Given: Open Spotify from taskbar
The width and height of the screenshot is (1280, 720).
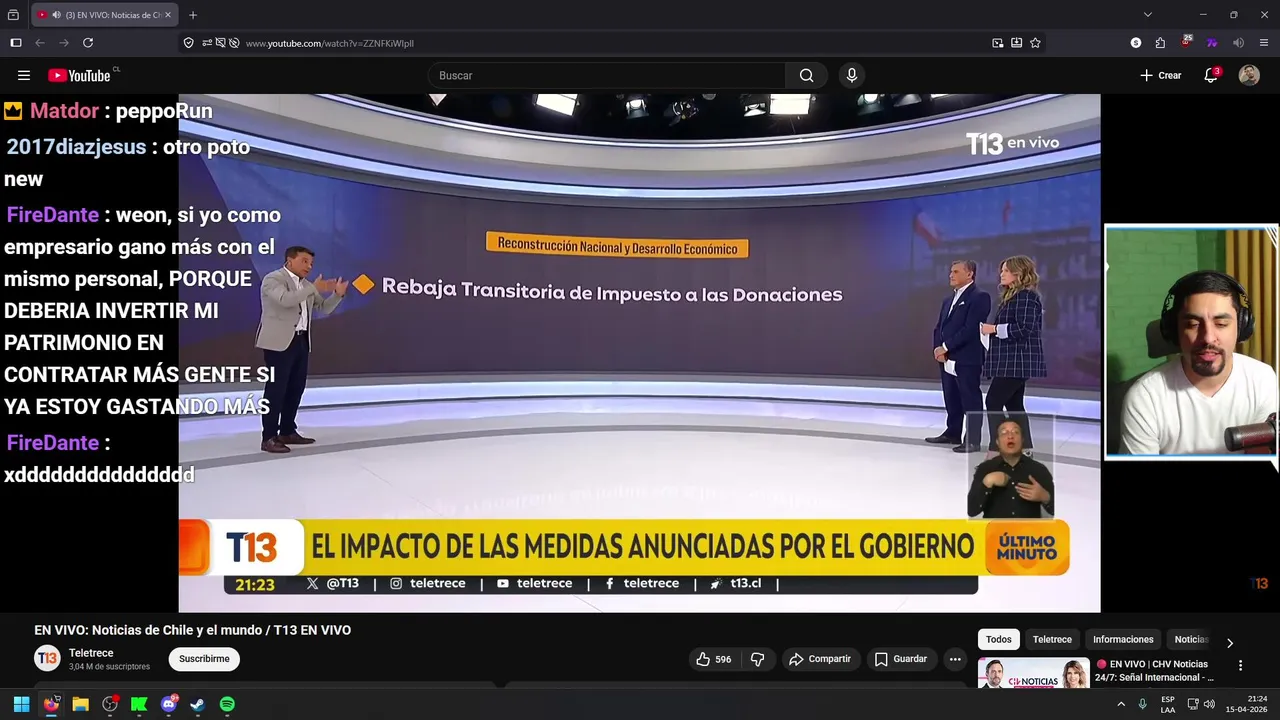Looking at the screenshot, I should [227, 704].
